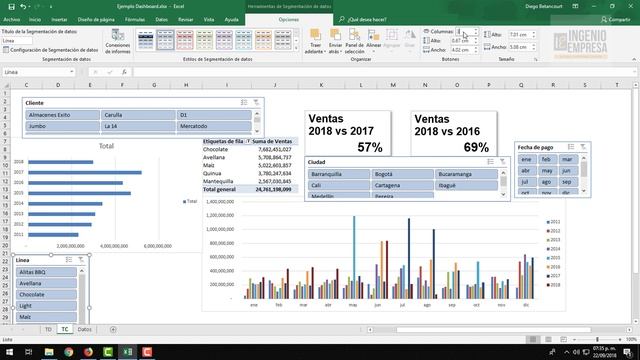Open the Datos ribbon tab
The height and width of the screenshot is (360, 640).
click(161, 20)
